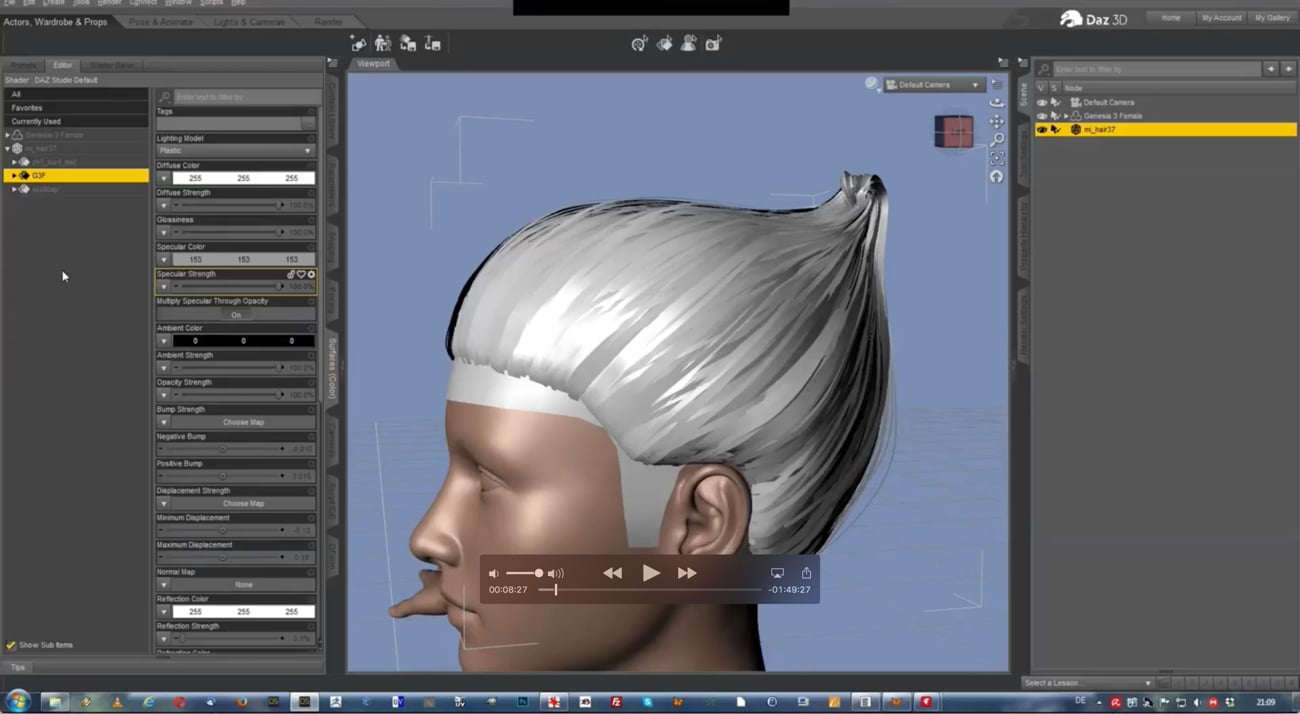Image resolution: width=1300 pixels, height=714 pixels.
Task: Click the viewport zoom magnifier icon
Action: [996, 140]
